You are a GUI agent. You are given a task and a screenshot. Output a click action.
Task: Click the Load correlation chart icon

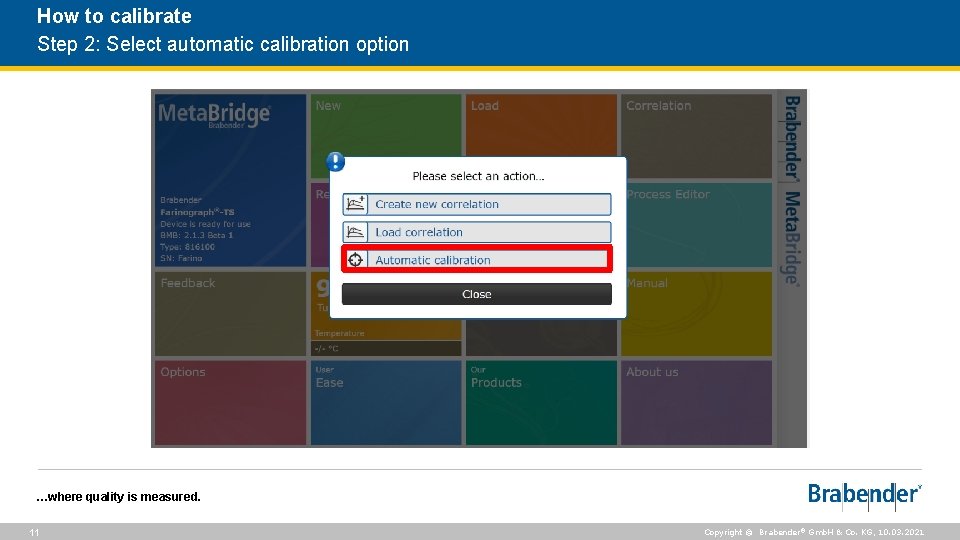point(355,232)
